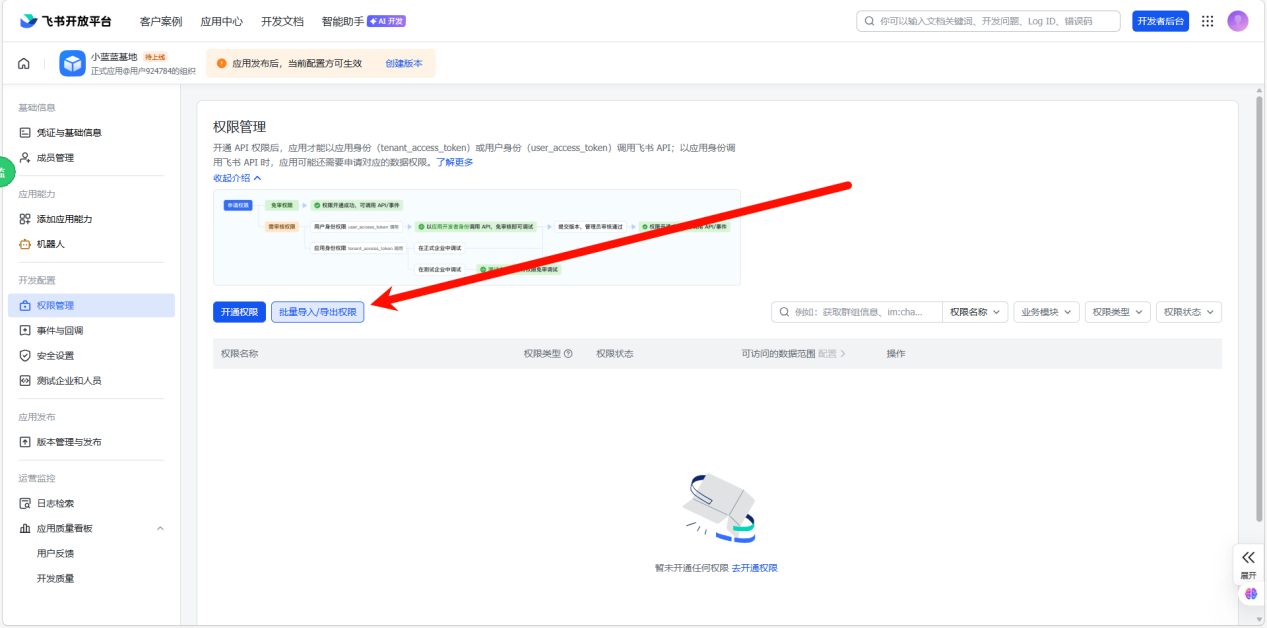Collapse the 应用质量看板 section

coord(158,528)
